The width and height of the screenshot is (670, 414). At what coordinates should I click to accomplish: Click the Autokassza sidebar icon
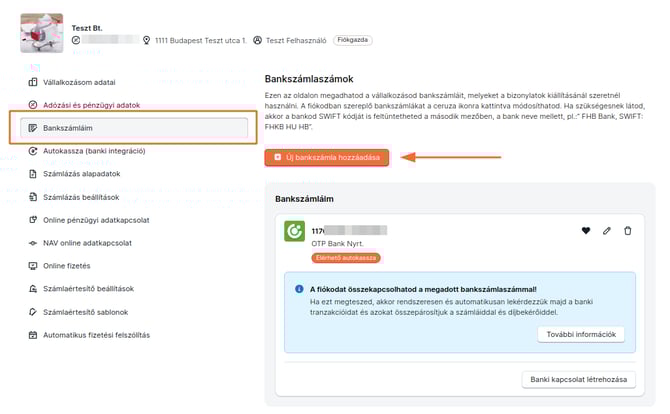pyautogui.click(x=33, y=151)
